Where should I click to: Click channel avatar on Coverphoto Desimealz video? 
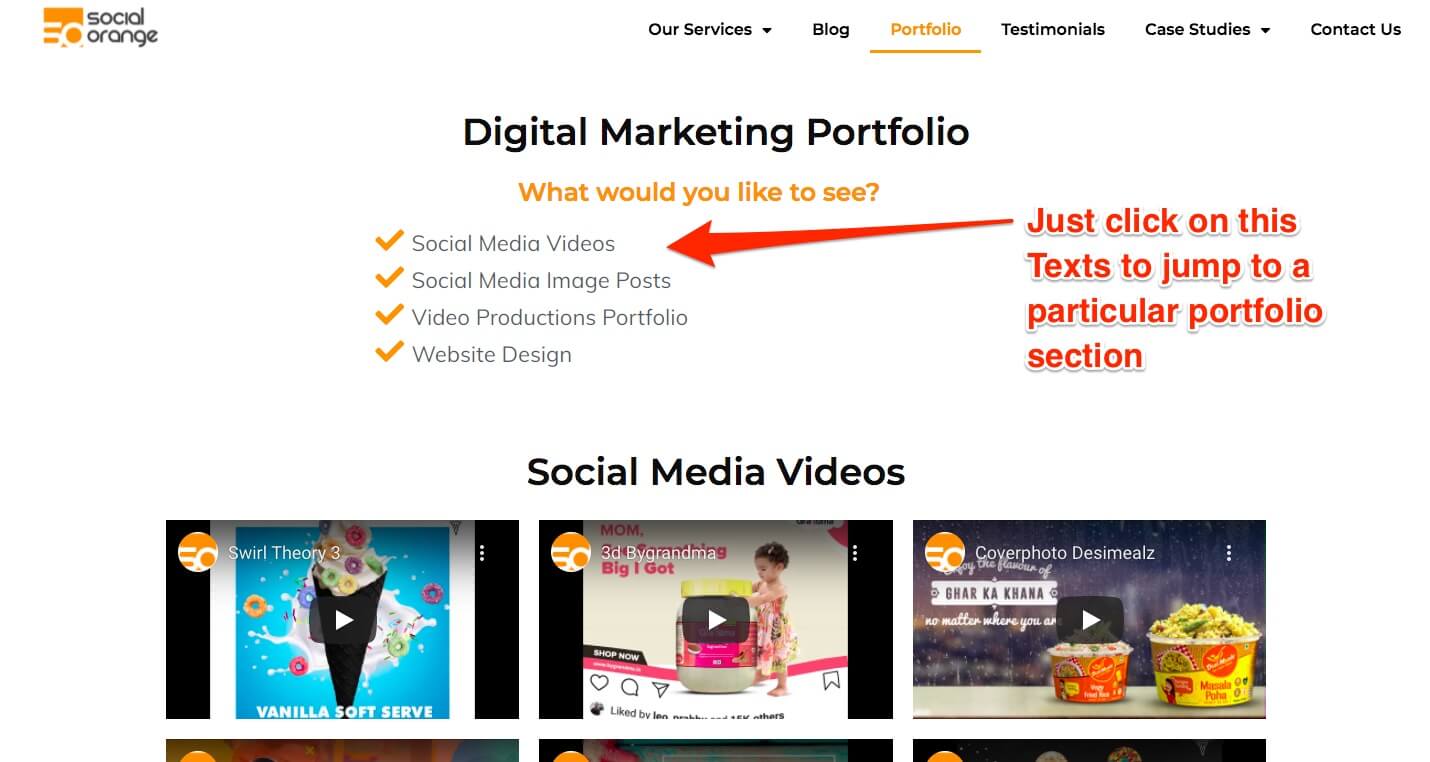tap(945, 553)
